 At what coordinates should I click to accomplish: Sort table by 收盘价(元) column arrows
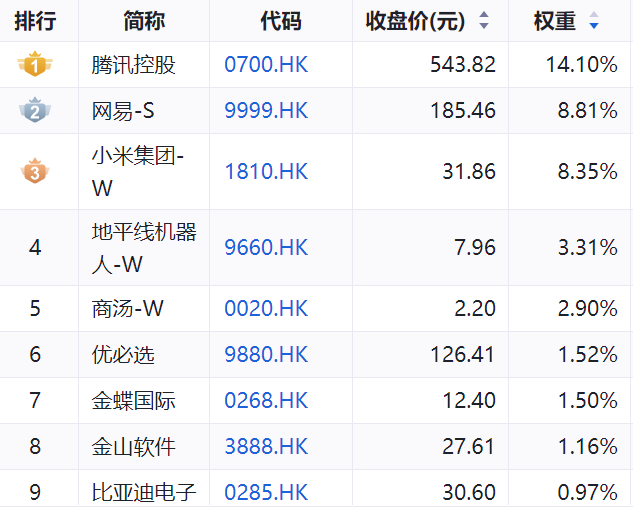(484, 20)
